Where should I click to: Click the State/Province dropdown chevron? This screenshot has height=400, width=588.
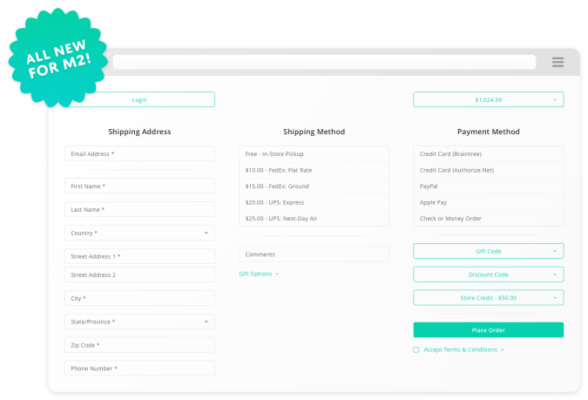(x=206, y=322)
